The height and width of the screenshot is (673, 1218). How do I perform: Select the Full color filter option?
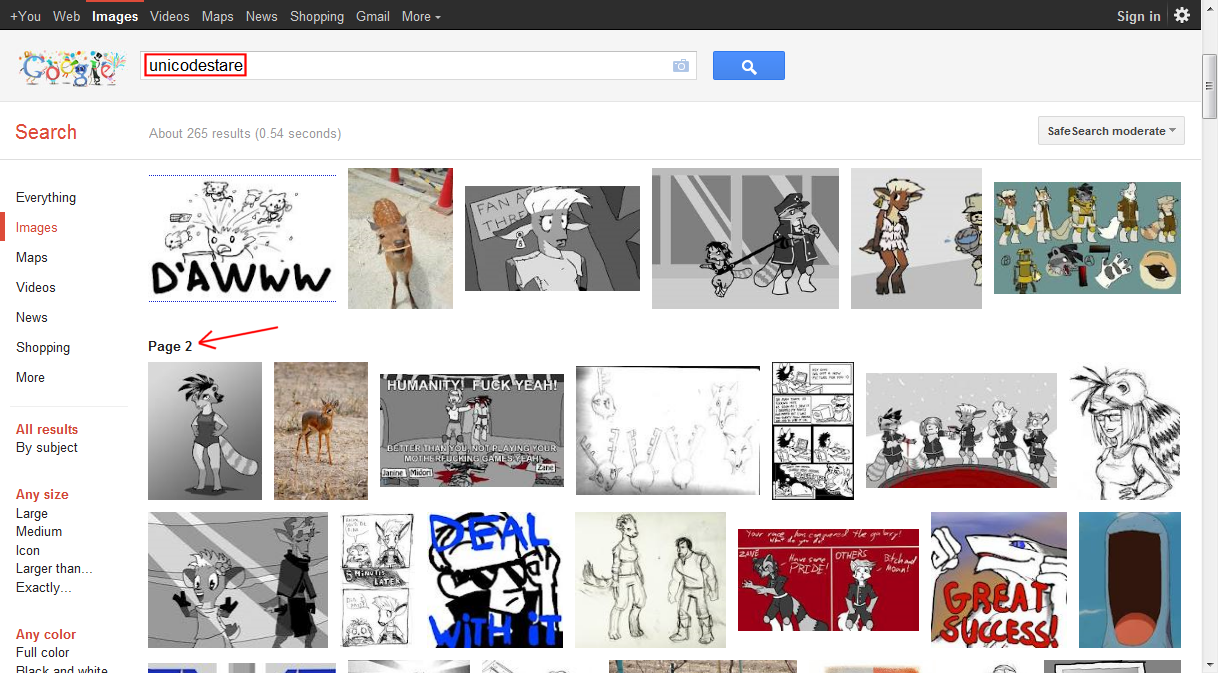click(42, 653)
